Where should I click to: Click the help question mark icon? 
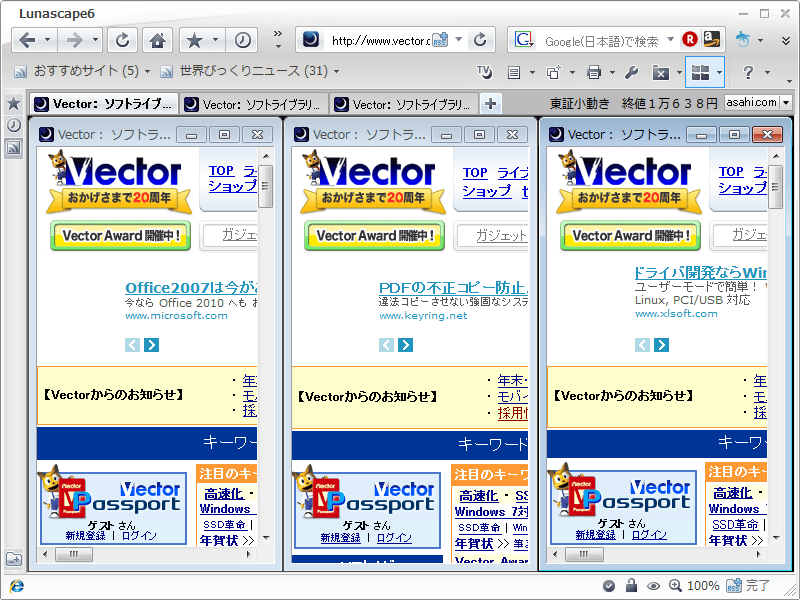[x=748, y=72]
